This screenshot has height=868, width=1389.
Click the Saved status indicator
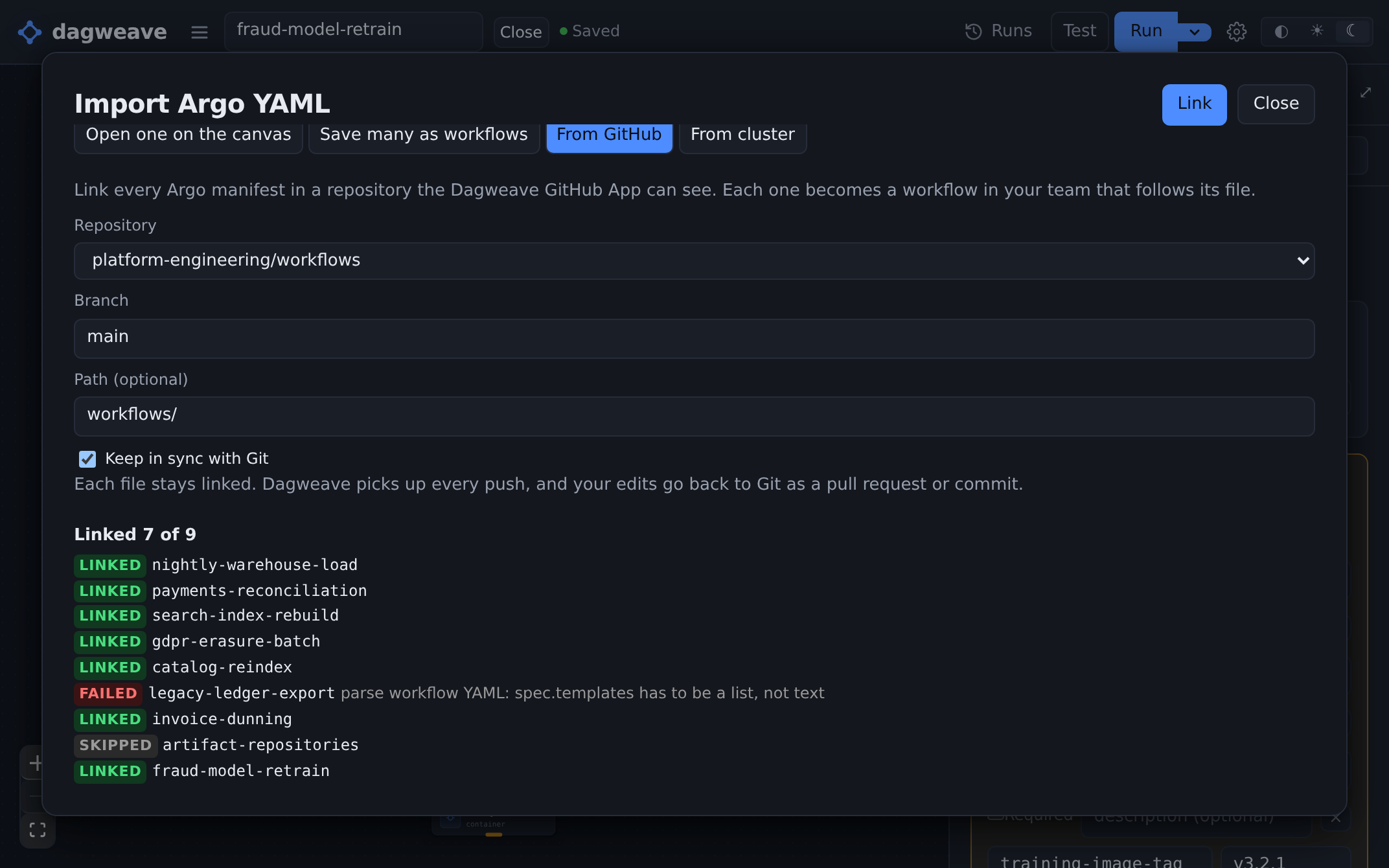590,31
